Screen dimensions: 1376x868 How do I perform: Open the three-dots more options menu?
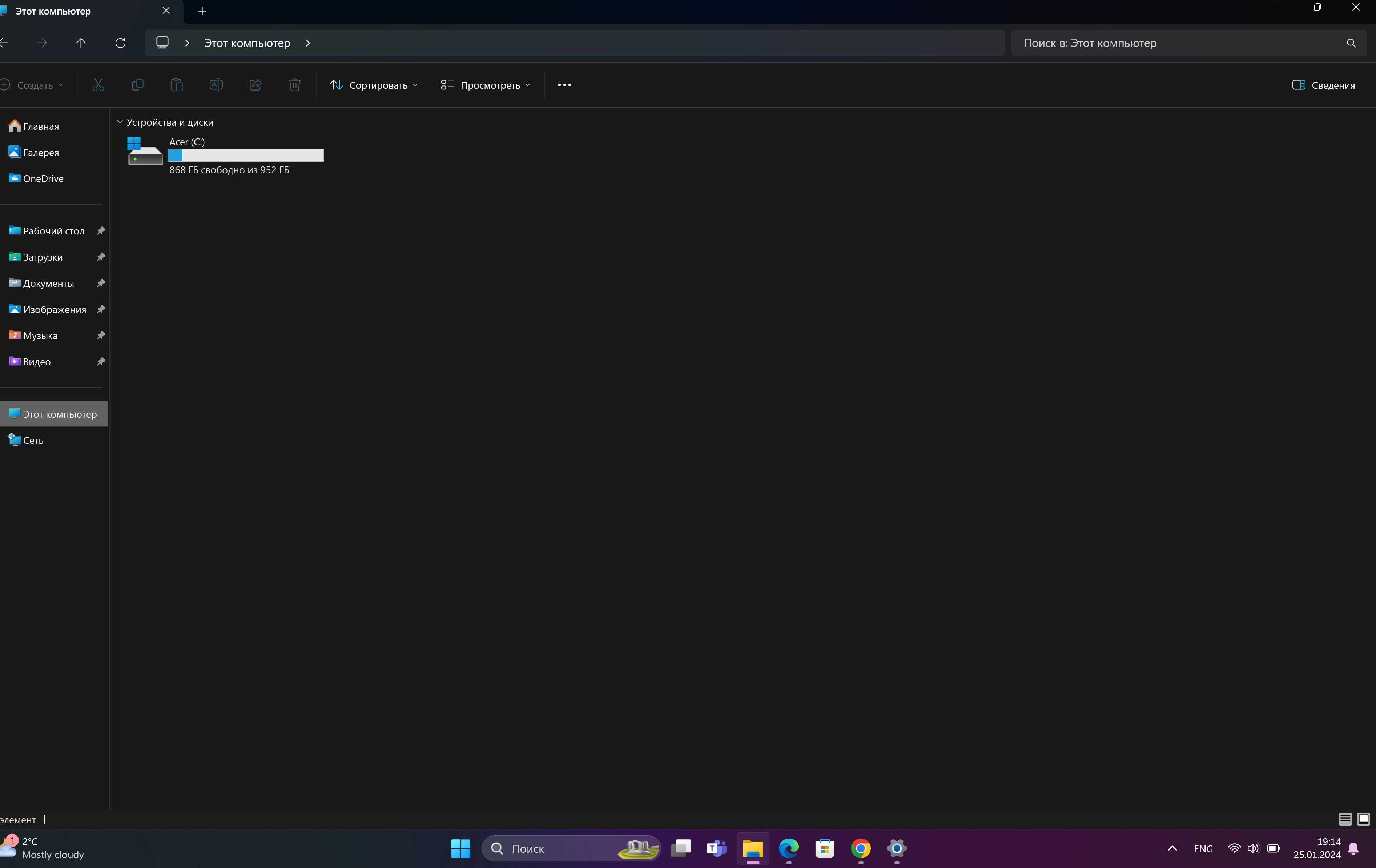(564, 85)
